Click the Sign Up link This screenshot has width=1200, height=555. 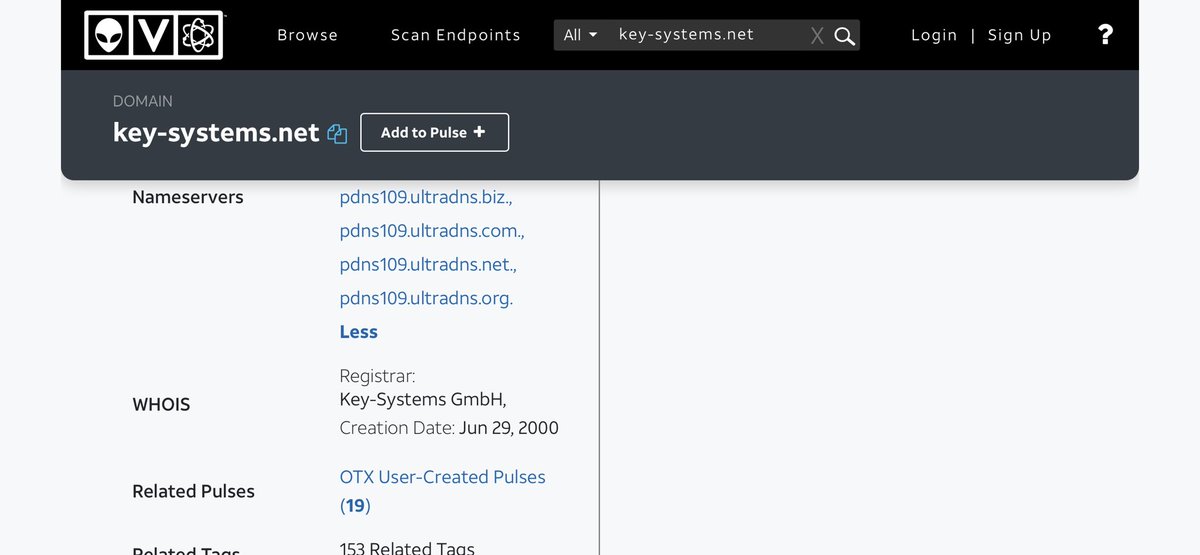(x=1019, y=35)
